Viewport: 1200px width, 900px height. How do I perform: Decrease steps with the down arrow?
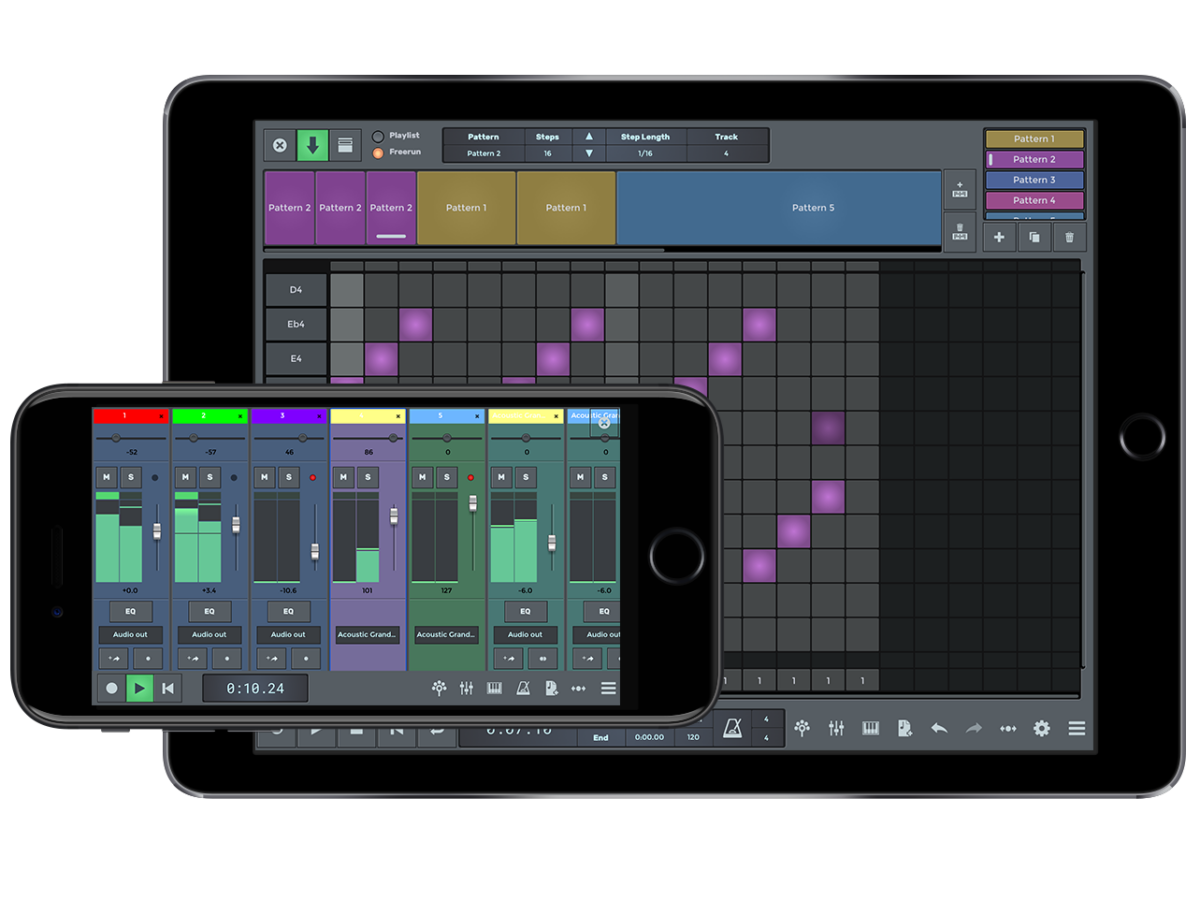589,153
